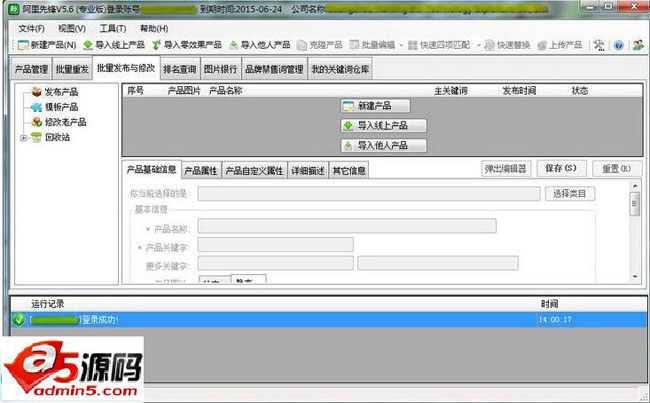This screenshot has height=403, width=650.
Task: Open the dropdown arrow next to 快速四项匹配
Action: click(478, 45)
